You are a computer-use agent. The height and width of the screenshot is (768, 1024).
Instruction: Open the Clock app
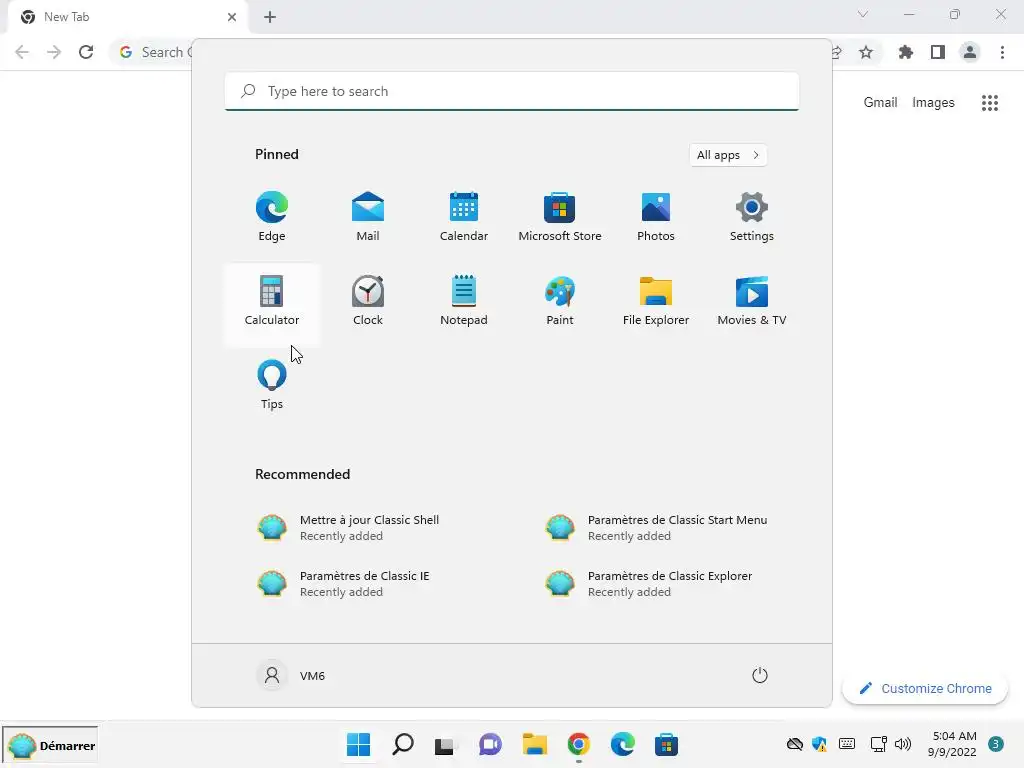pos(368,301)
